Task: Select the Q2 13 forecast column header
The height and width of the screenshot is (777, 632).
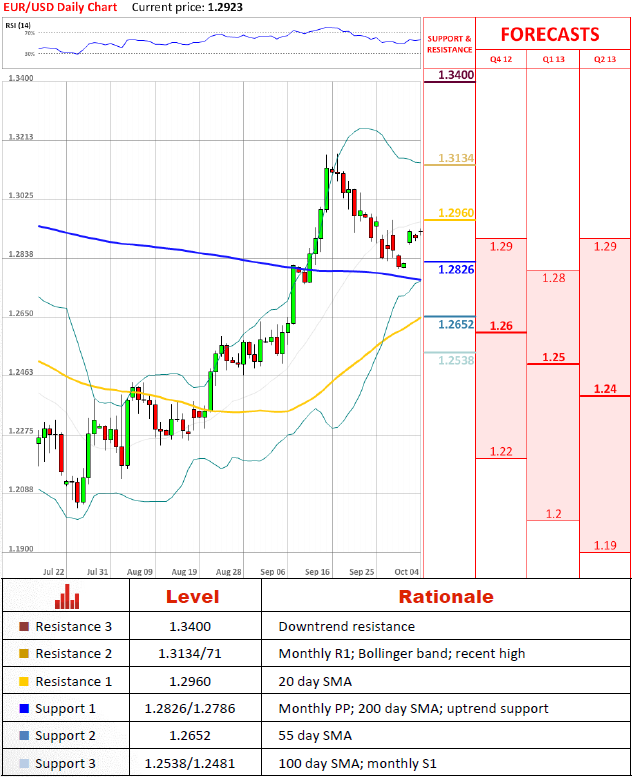Action: tap(605, 59)
